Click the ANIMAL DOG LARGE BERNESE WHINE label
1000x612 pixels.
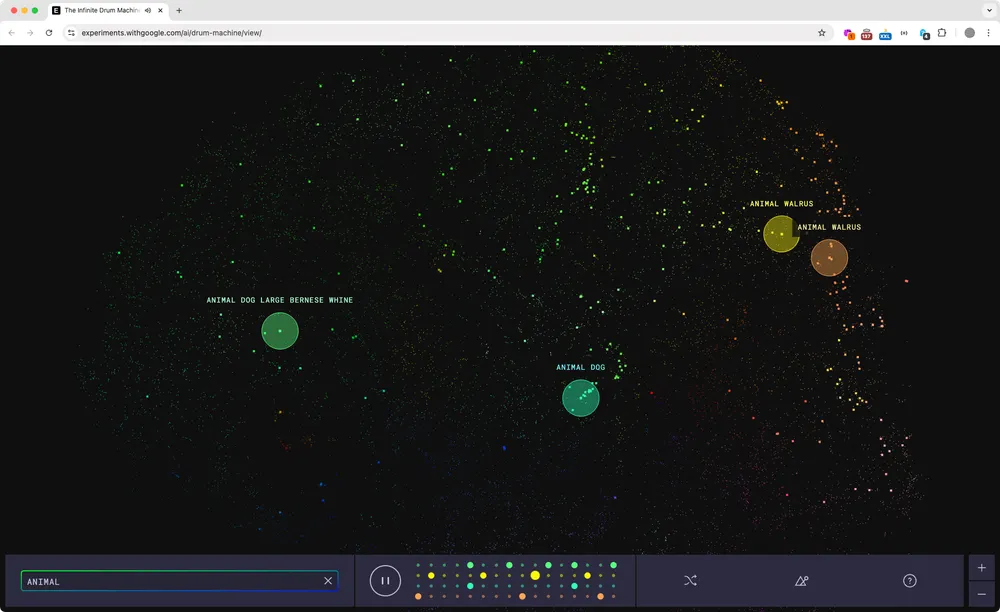279,300
